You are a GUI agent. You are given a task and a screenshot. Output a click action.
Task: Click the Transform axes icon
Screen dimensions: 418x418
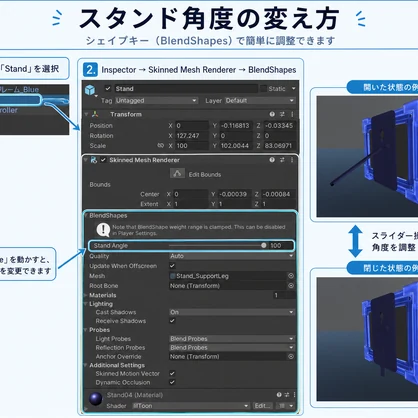point(95,114)
